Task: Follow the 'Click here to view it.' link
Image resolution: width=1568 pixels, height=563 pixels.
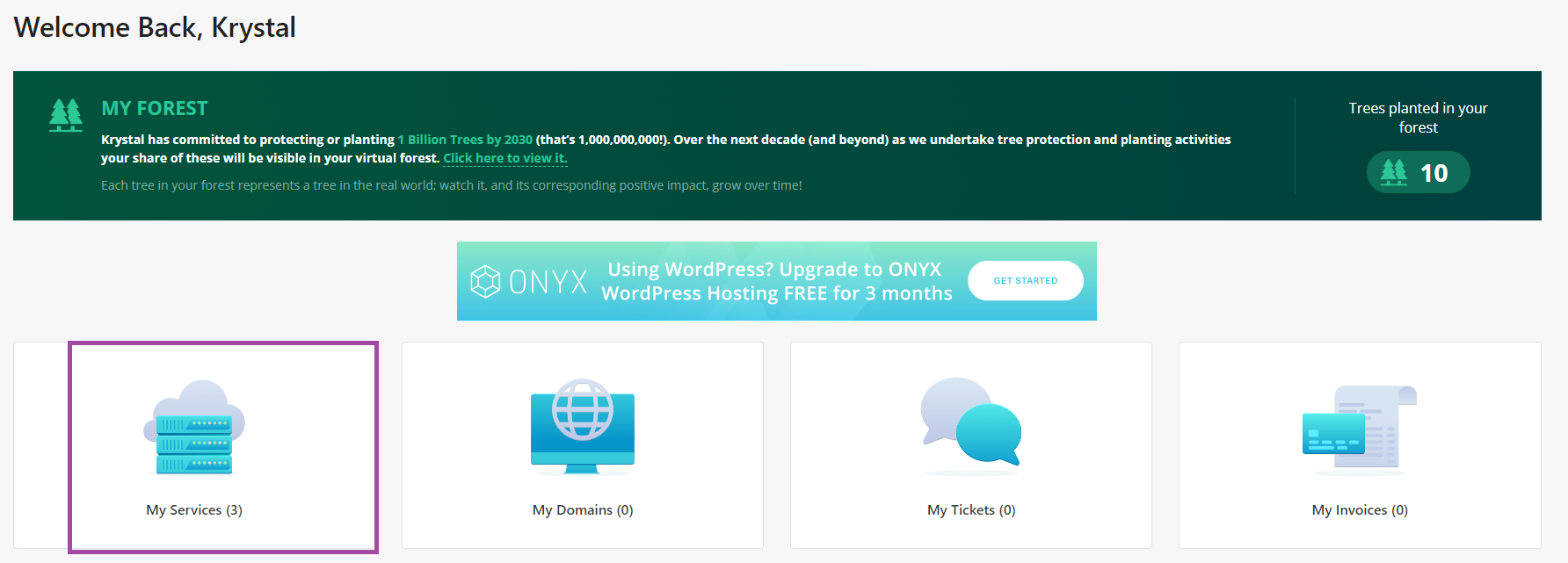Action: point(505,158)
